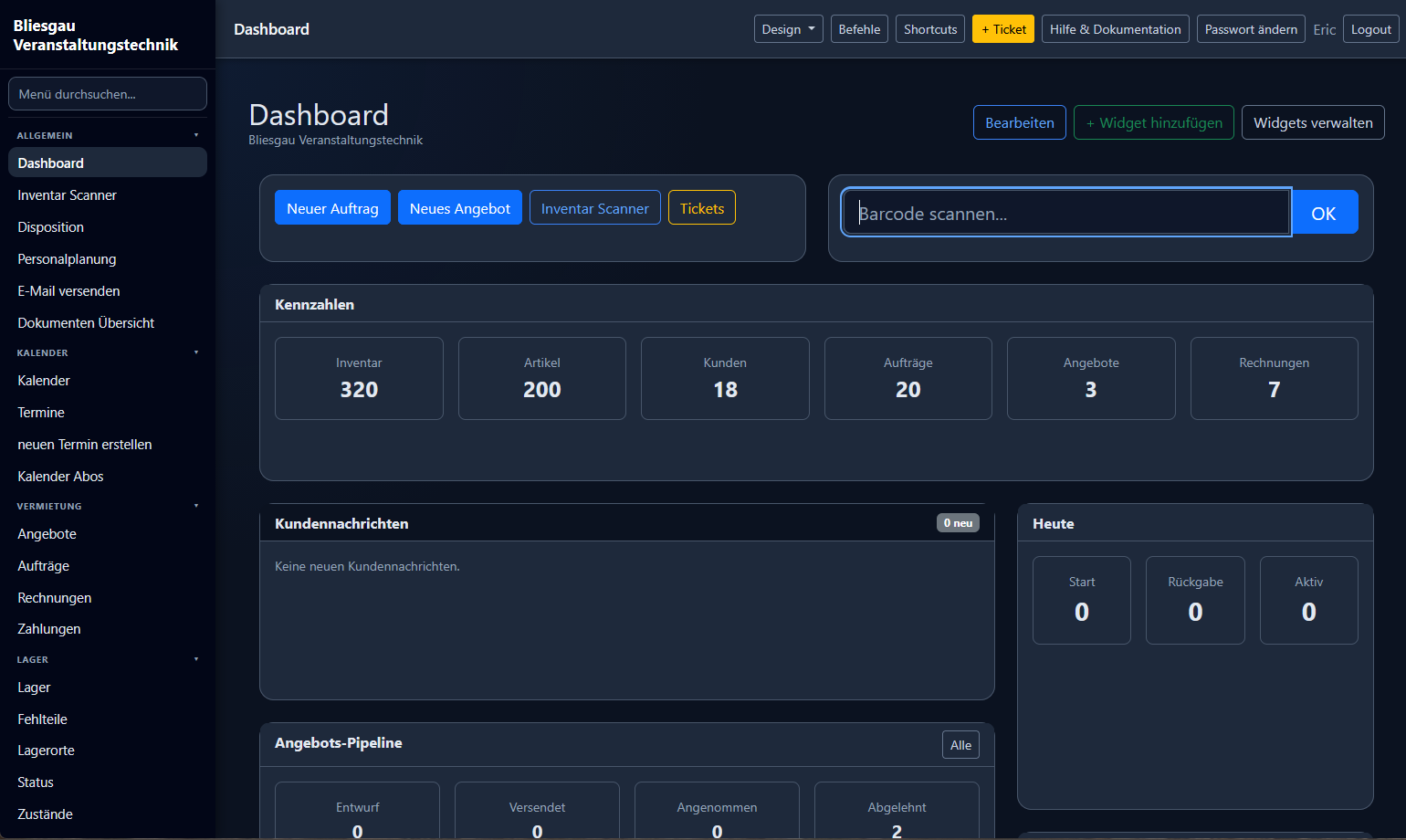Select neuen Termin erstellen

(x=108, y=445)
